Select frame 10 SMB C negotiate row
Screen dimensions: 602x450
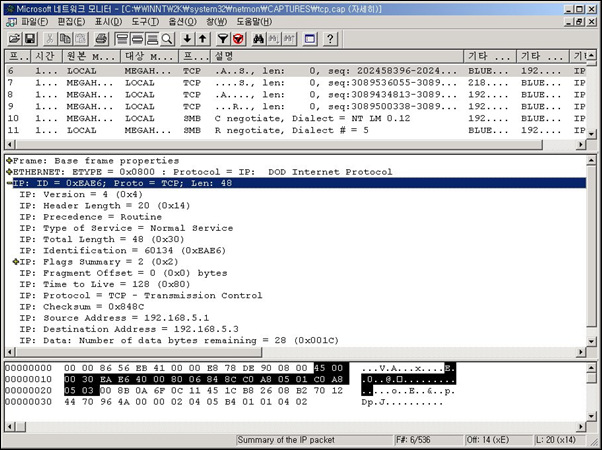click(296, 119)
